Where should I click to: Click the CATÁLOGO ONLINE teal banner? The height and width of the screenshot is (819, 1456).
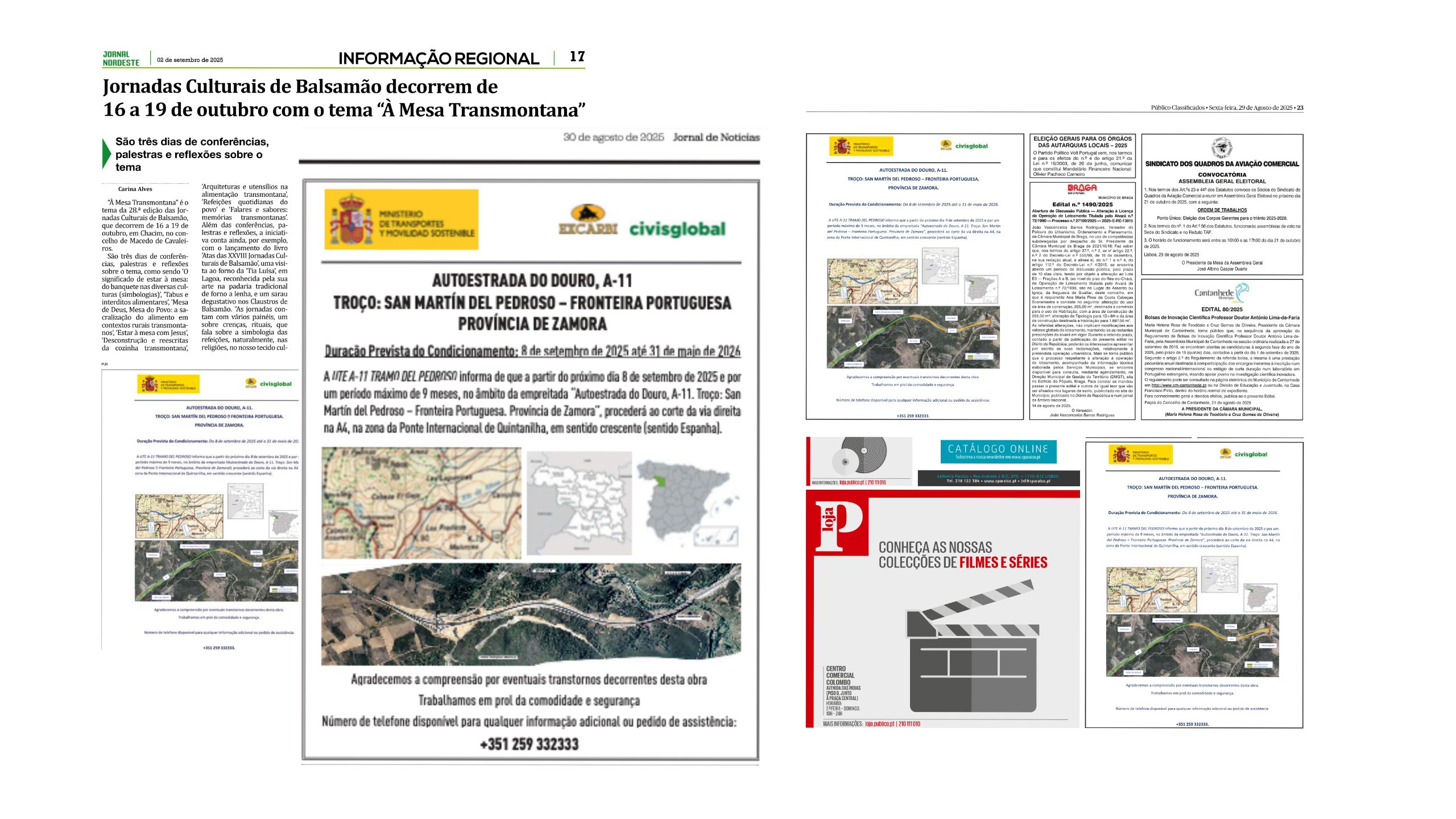tap(998, 452)
